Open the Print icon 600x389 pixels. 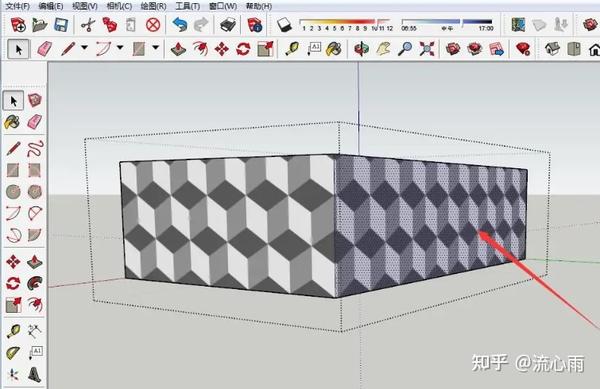pos(228,25)
